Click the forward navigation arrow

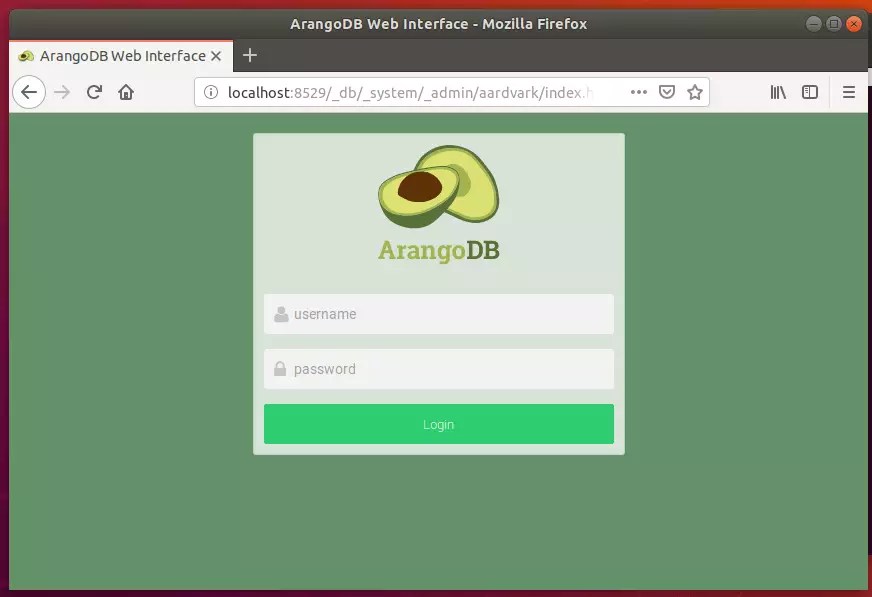pyautogui.click(x=61, y=91)
